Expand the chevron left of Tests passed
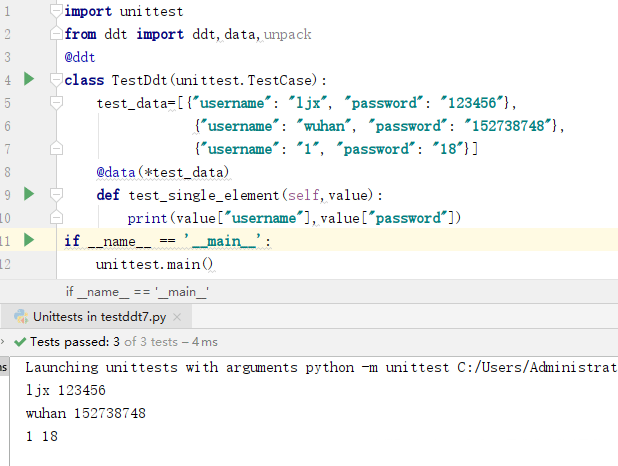 (6, 342)
